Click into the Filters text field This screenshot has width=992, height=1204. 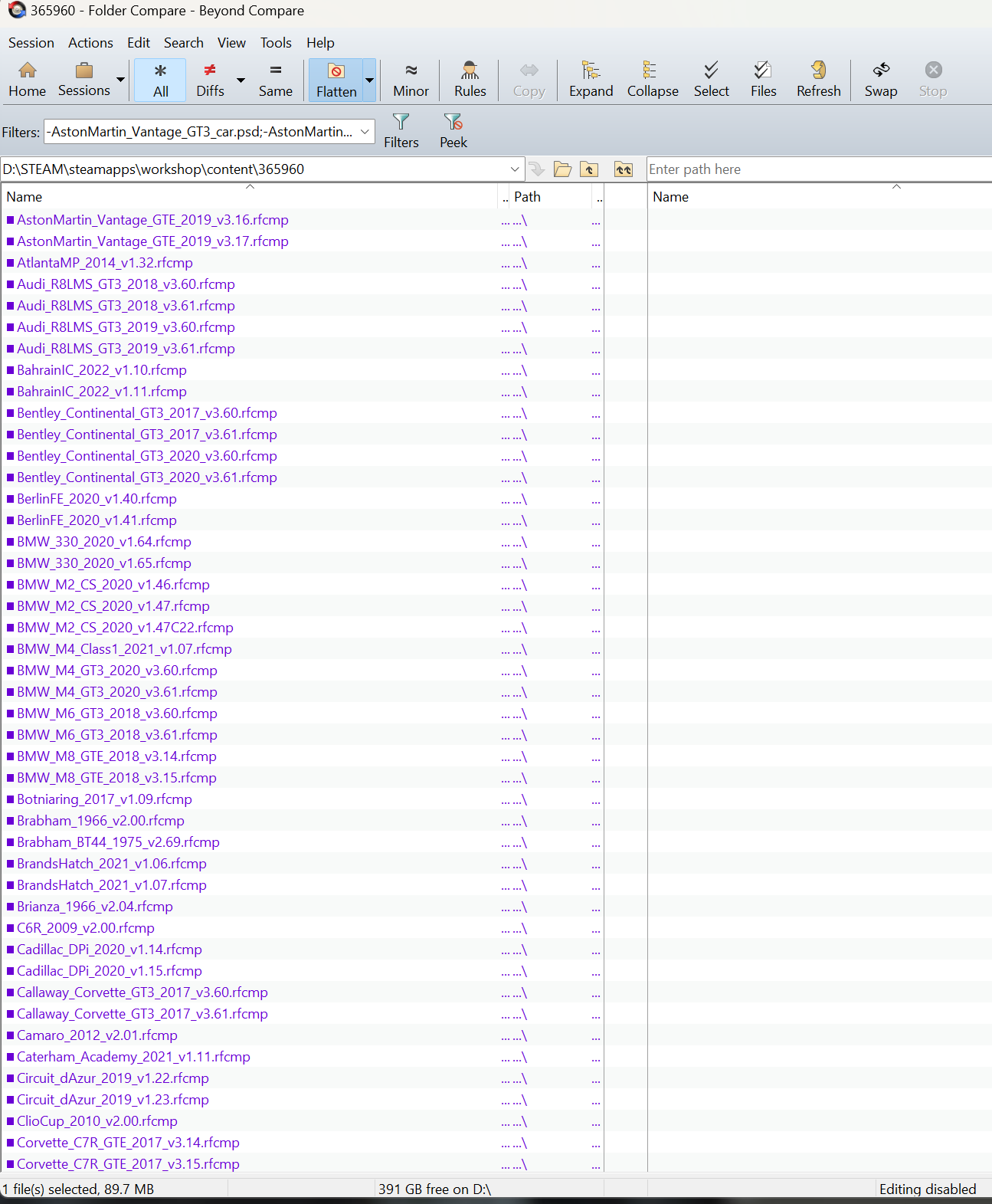[x=201, y=132]
